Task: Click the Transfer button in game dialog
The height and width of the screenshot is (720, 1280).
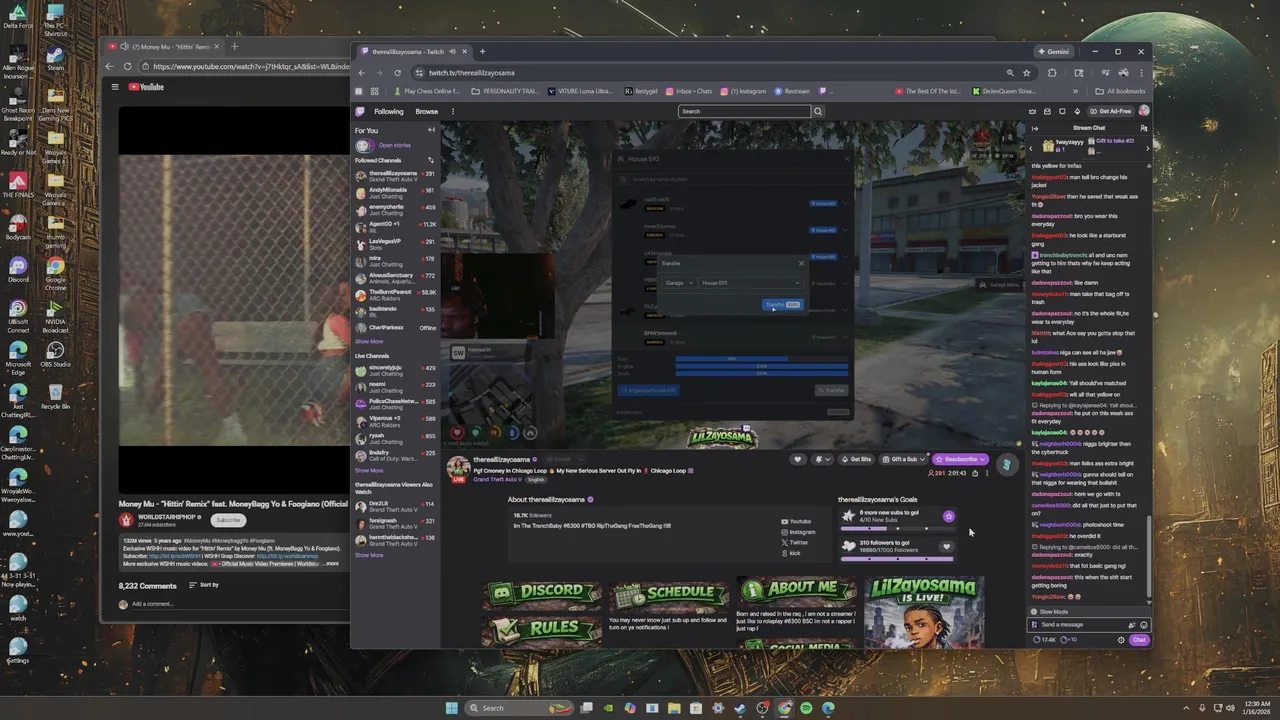Action: [x=782, y=304]
